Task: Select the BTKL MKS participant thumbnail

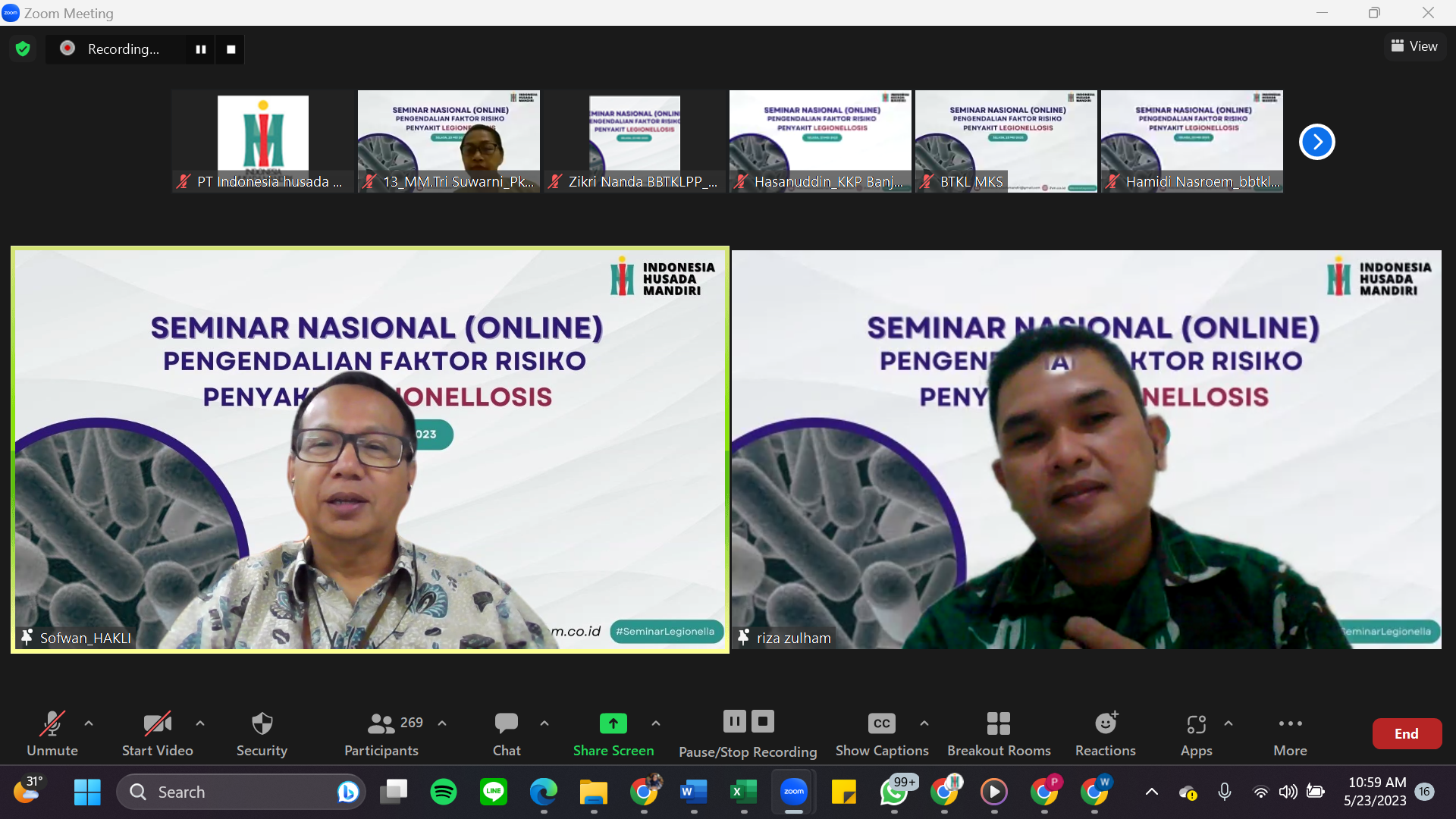Action: 1006,141
